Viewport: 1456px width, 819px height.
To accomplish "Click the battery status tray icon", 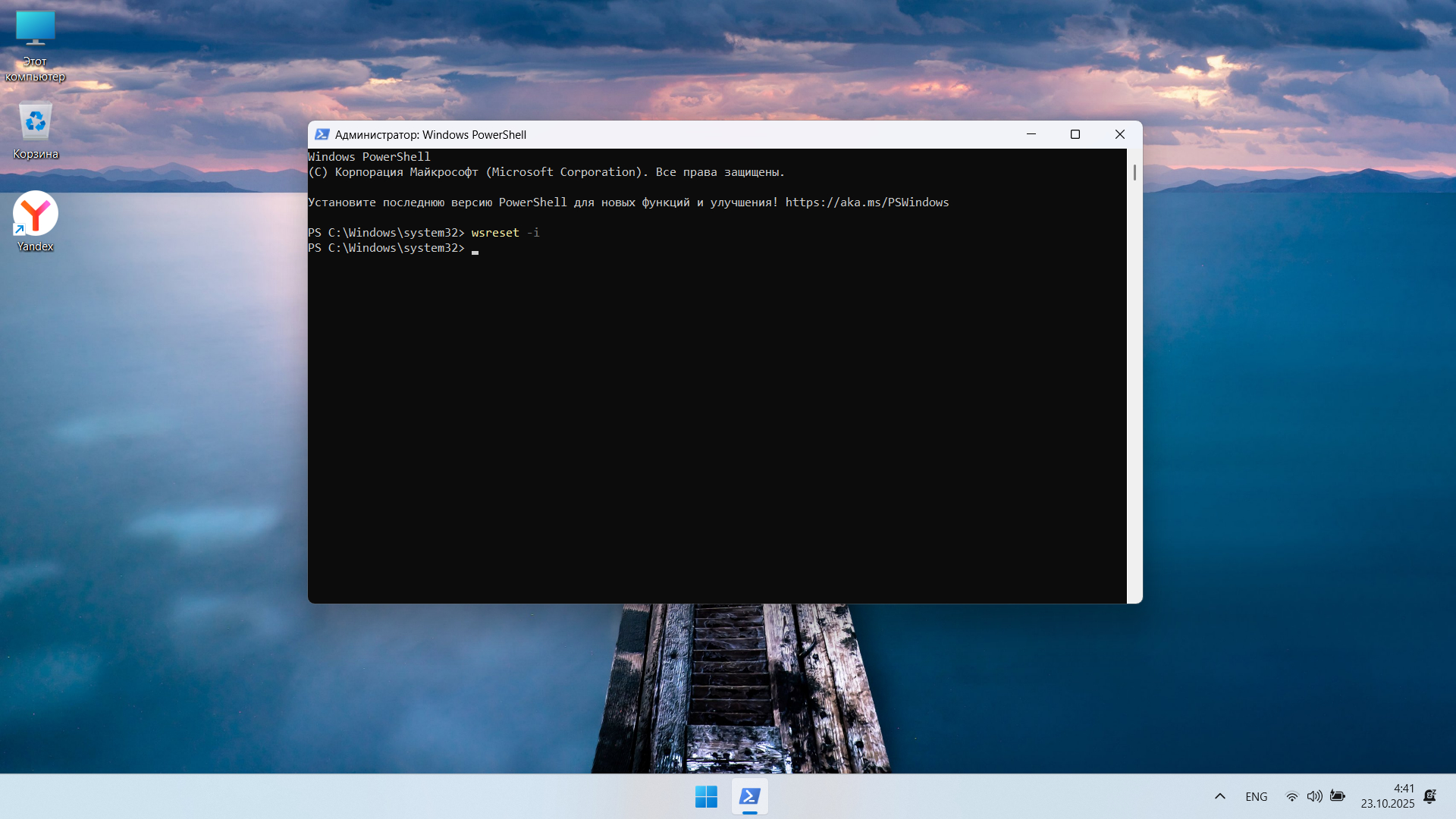I will pos(1338,796).
